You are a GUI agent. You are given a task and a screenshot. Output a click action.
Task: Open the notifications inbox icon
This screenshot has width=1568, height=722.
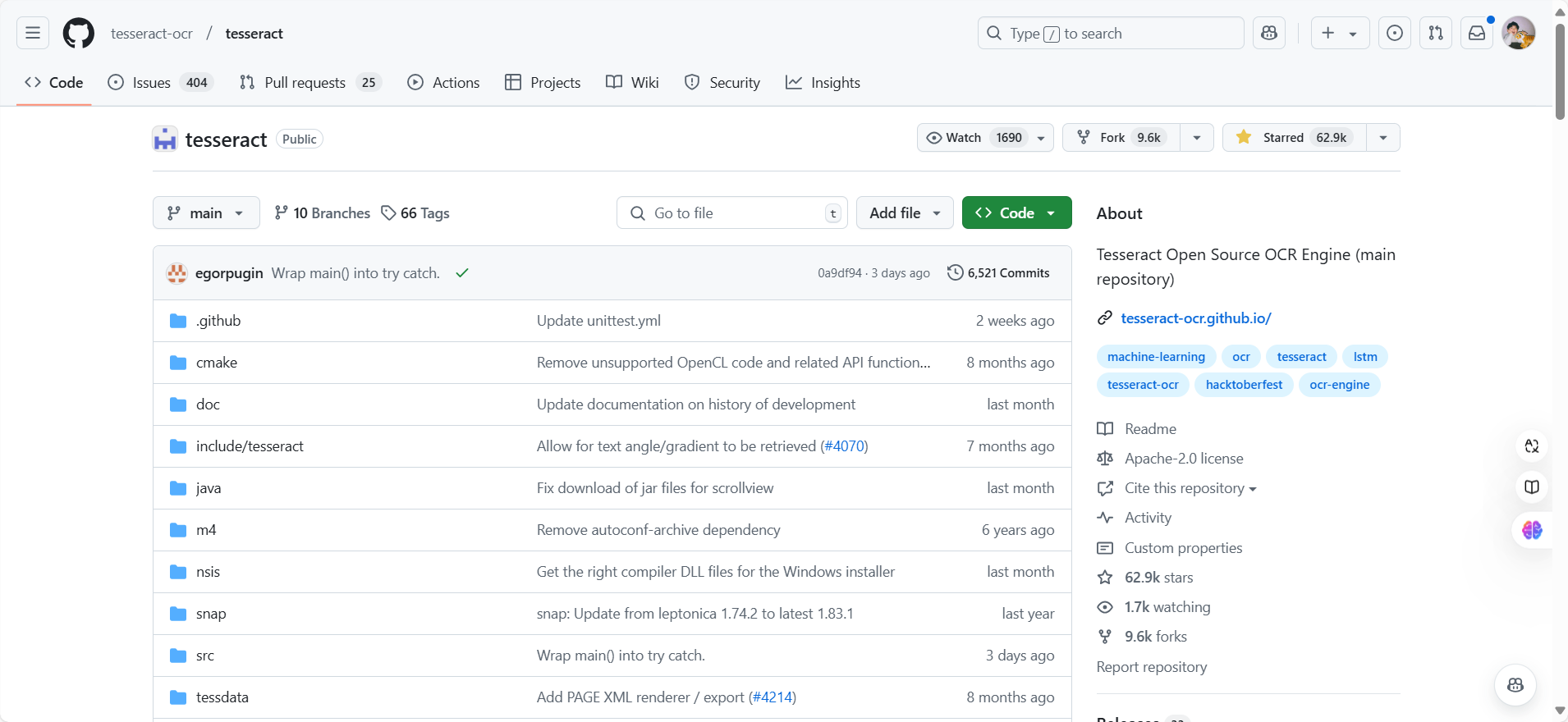(x=1477, y=33)
